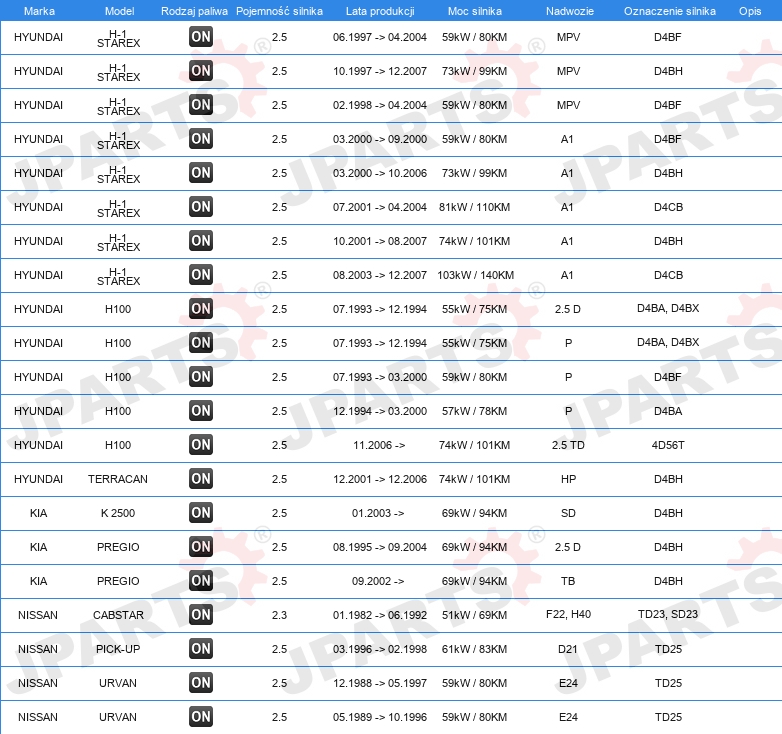Select the K 2500 model cell
The image size is (782, 734).
coord(118,513)
